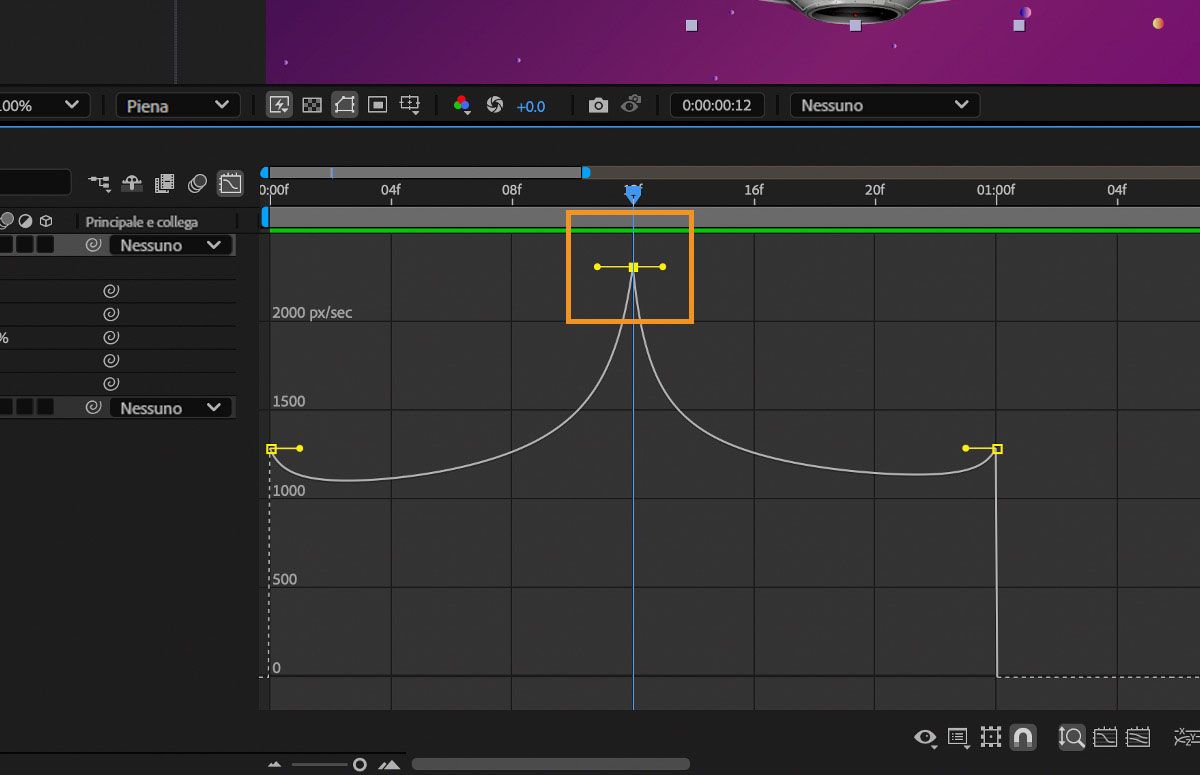This screenshot has height=775, width=1200.
Task: Select the keyframe at the graph's peak
Action: coord(633,267)
